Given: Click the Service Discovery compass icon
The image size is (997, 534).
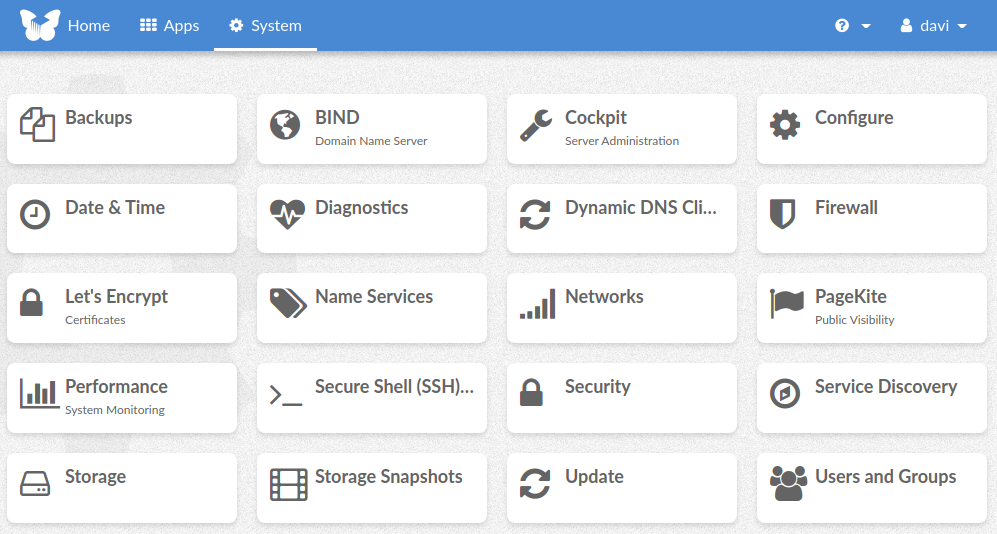Looking at the screenshot, I should point(785,393).
